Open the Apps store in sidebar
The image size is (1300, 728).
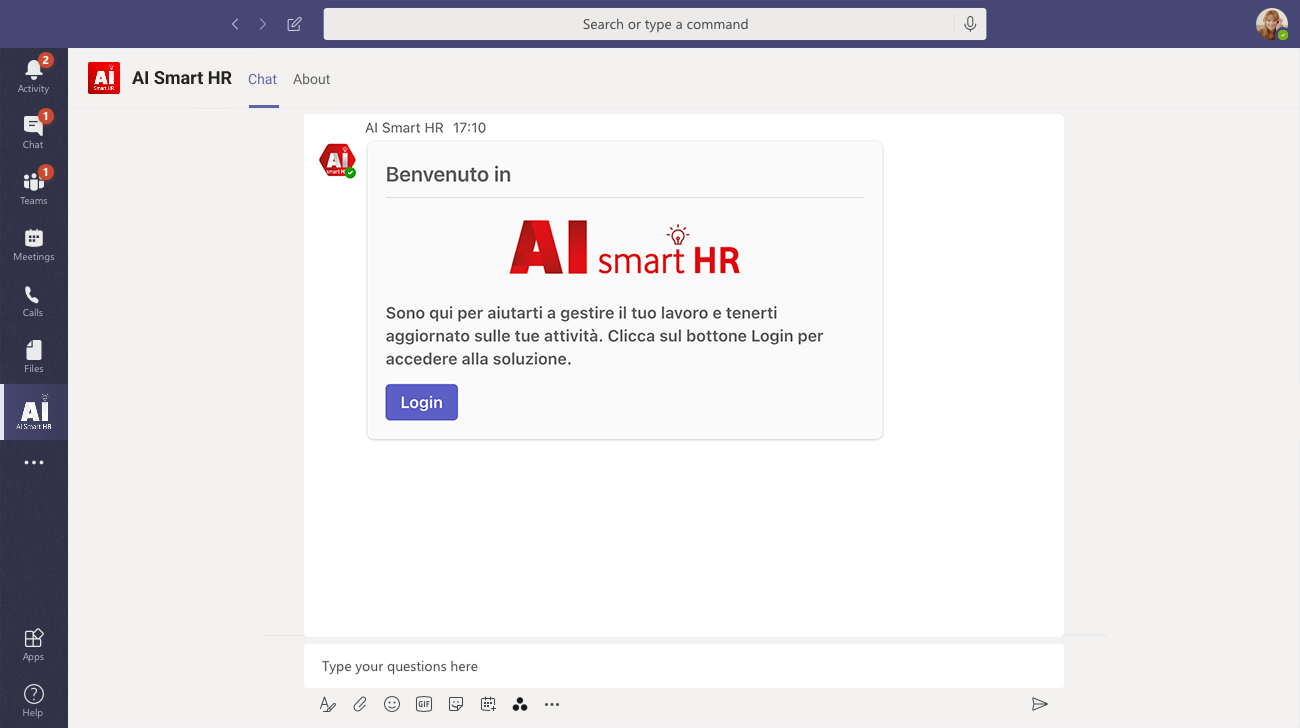(x=33, y=644)
